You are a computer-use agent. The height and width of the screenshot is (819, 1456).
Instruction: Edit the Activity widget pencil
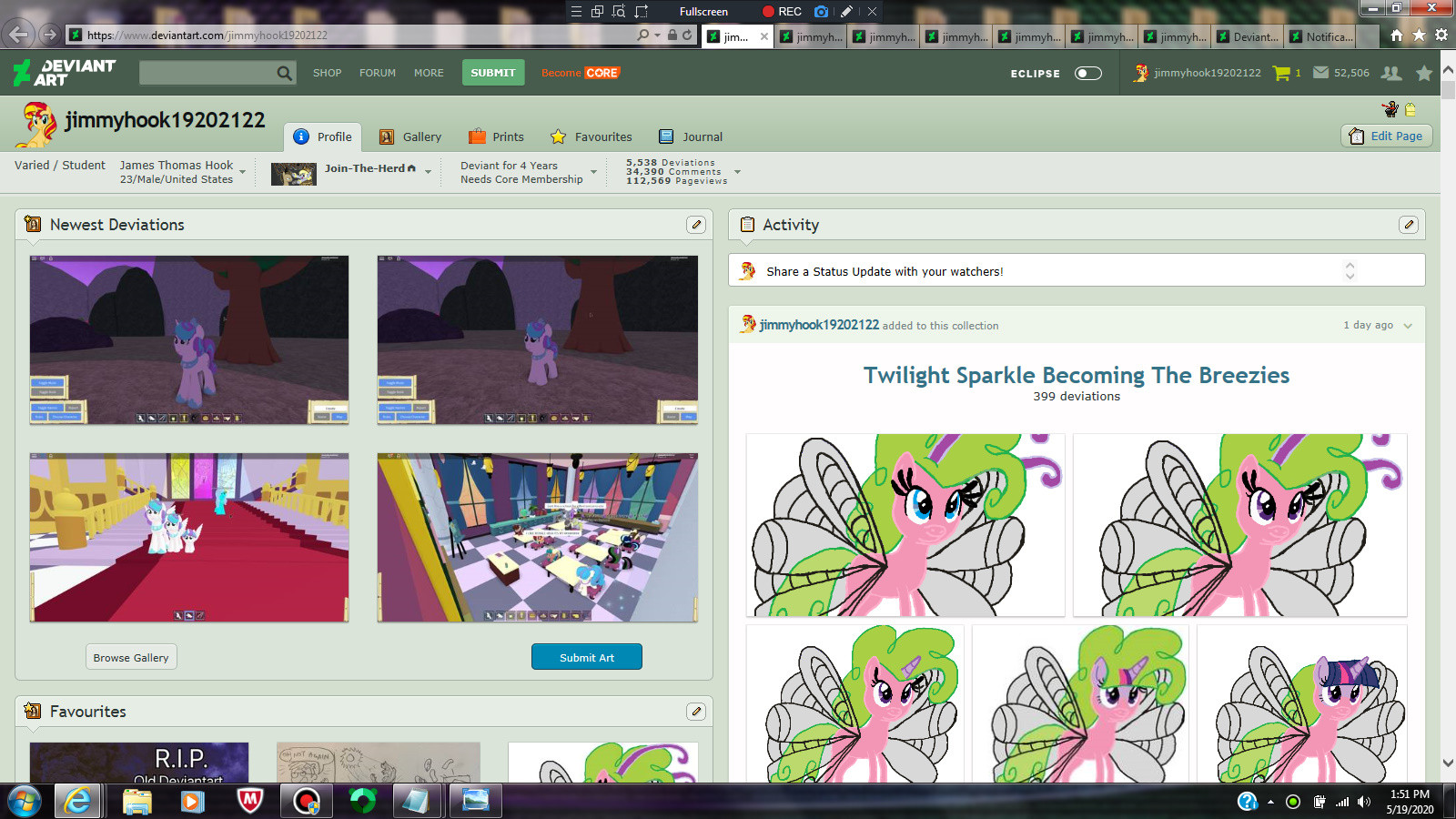click(1409, 225)
